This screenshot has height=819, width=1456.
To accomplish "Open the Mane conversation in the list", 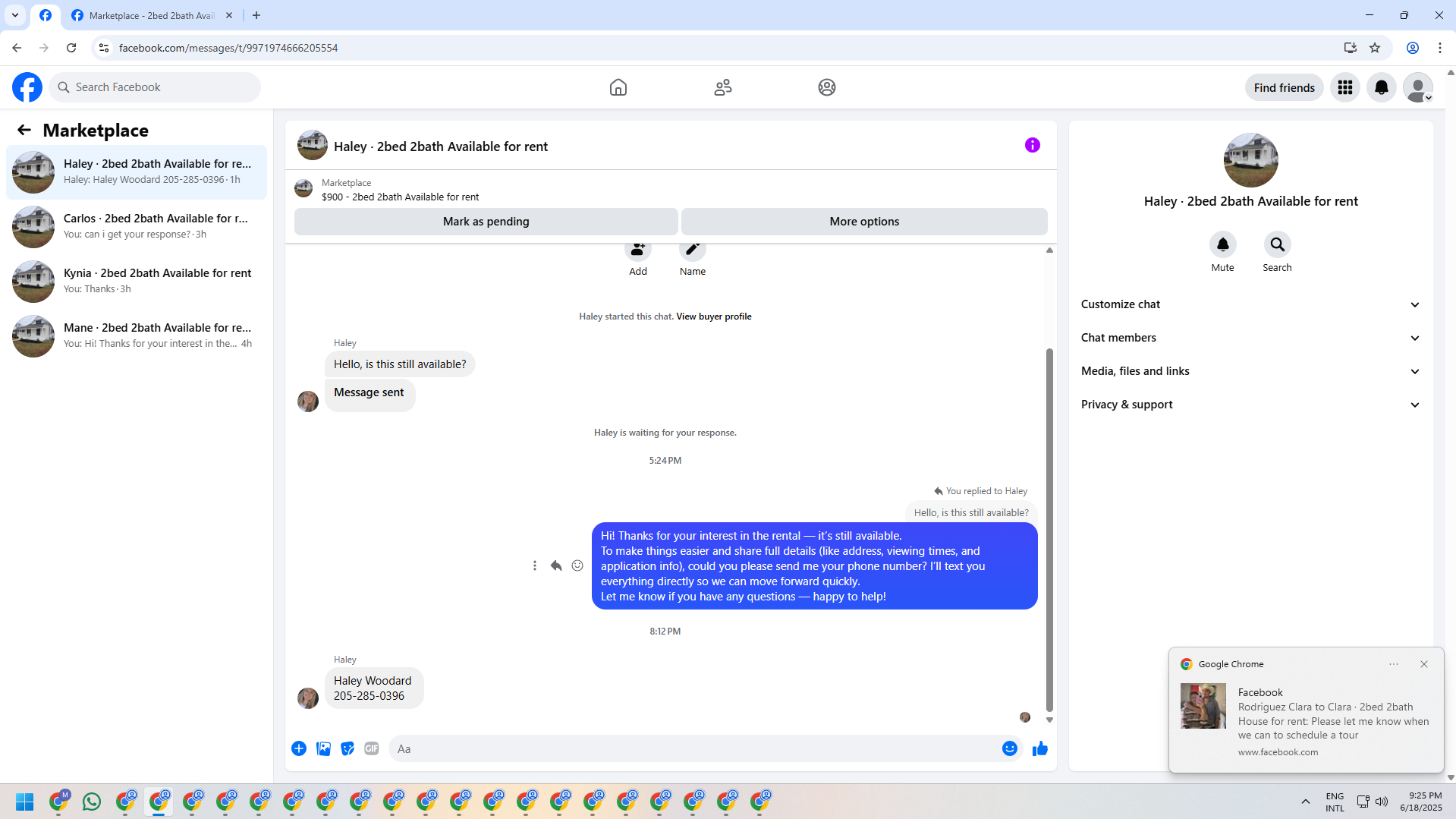I will pos(137,336).
